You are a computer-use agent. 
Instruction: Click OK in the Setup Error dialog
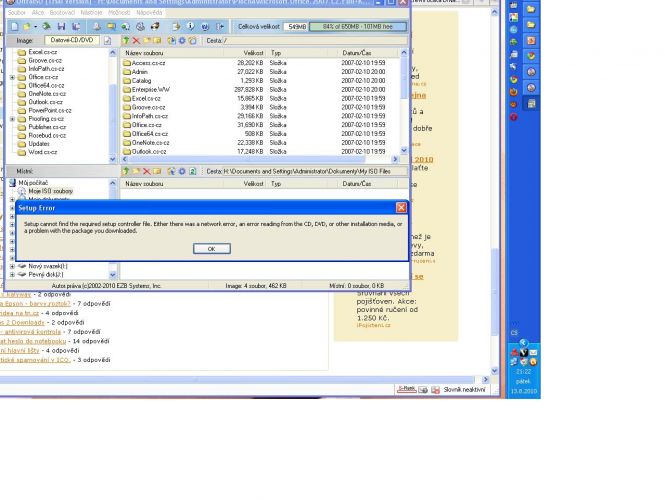pos(212,249)
